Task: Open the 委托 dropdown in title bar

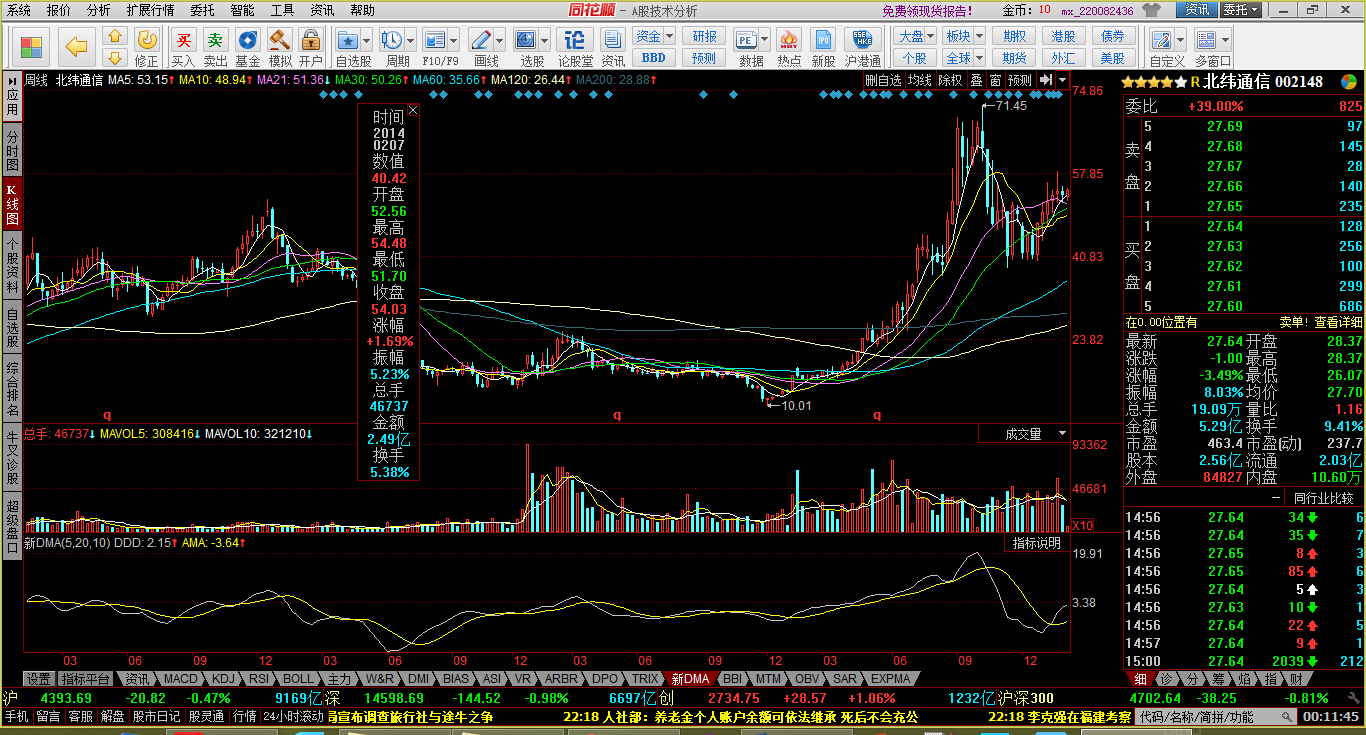Action: (1241, 10)
